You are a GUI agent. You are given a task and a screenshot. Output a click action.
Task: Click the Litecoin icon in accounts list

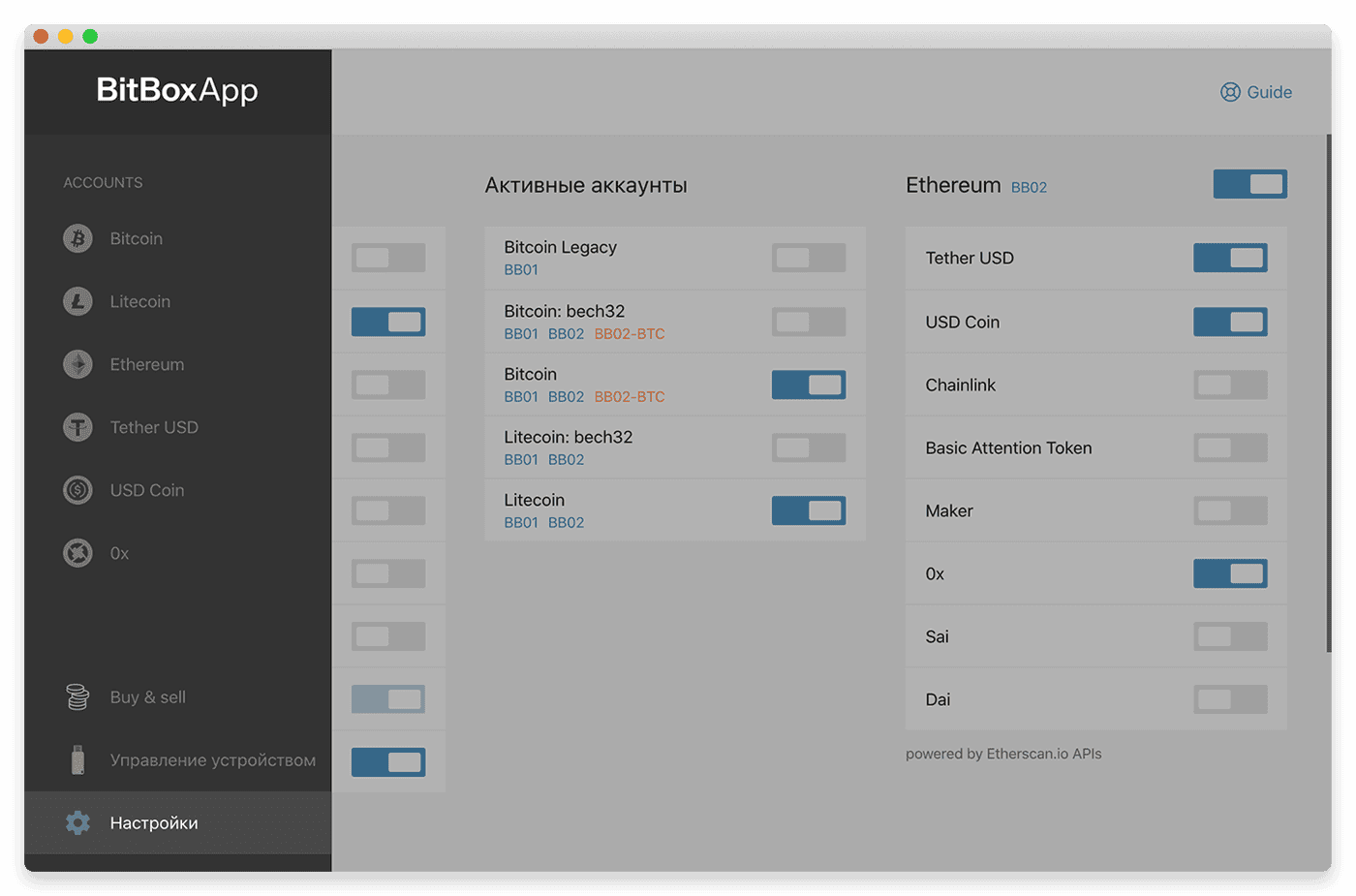pyautogui.click(x=77, y=301)
